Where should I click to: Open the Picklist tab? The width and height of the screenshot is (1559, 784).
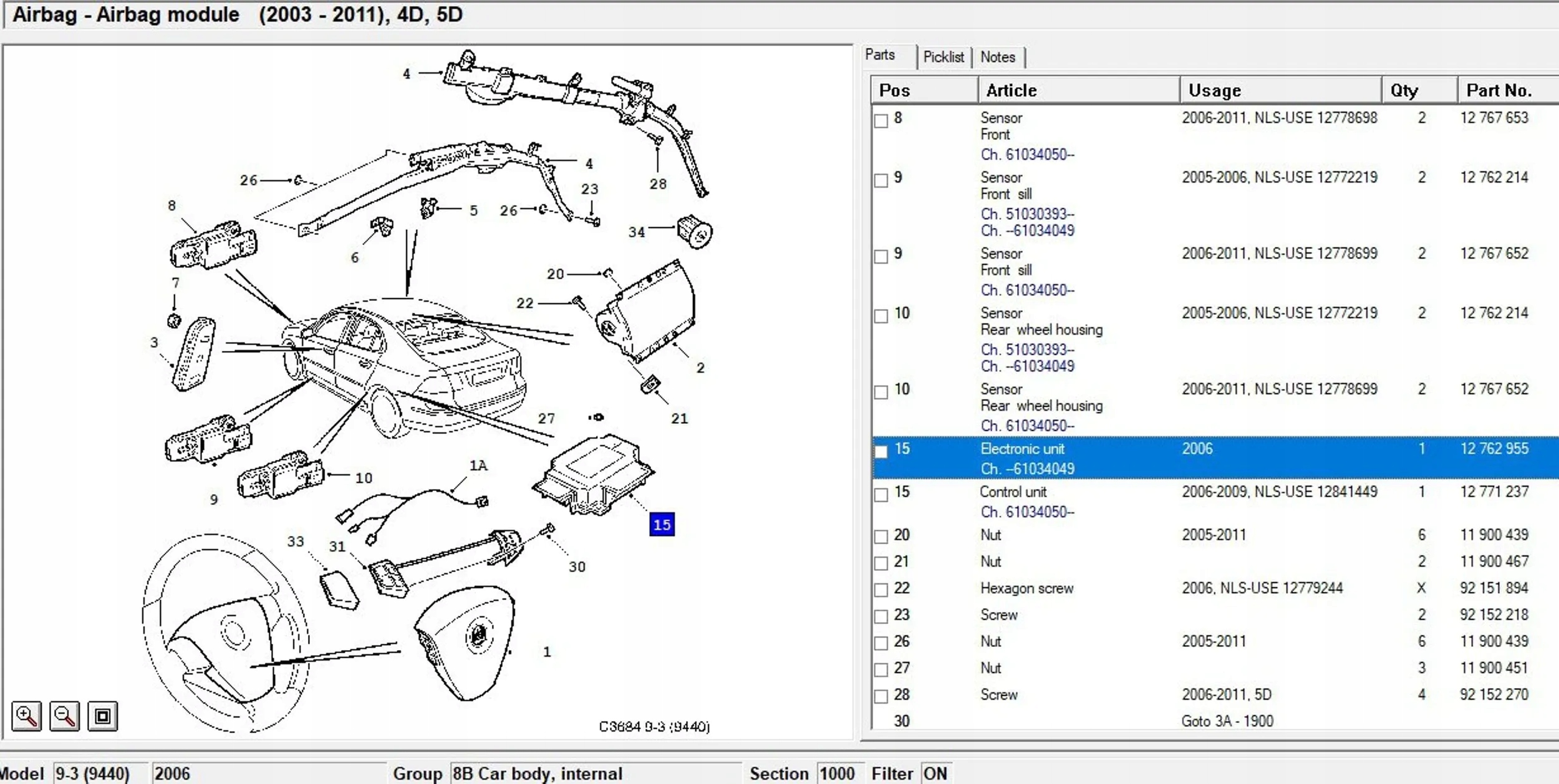coord(943,57)
